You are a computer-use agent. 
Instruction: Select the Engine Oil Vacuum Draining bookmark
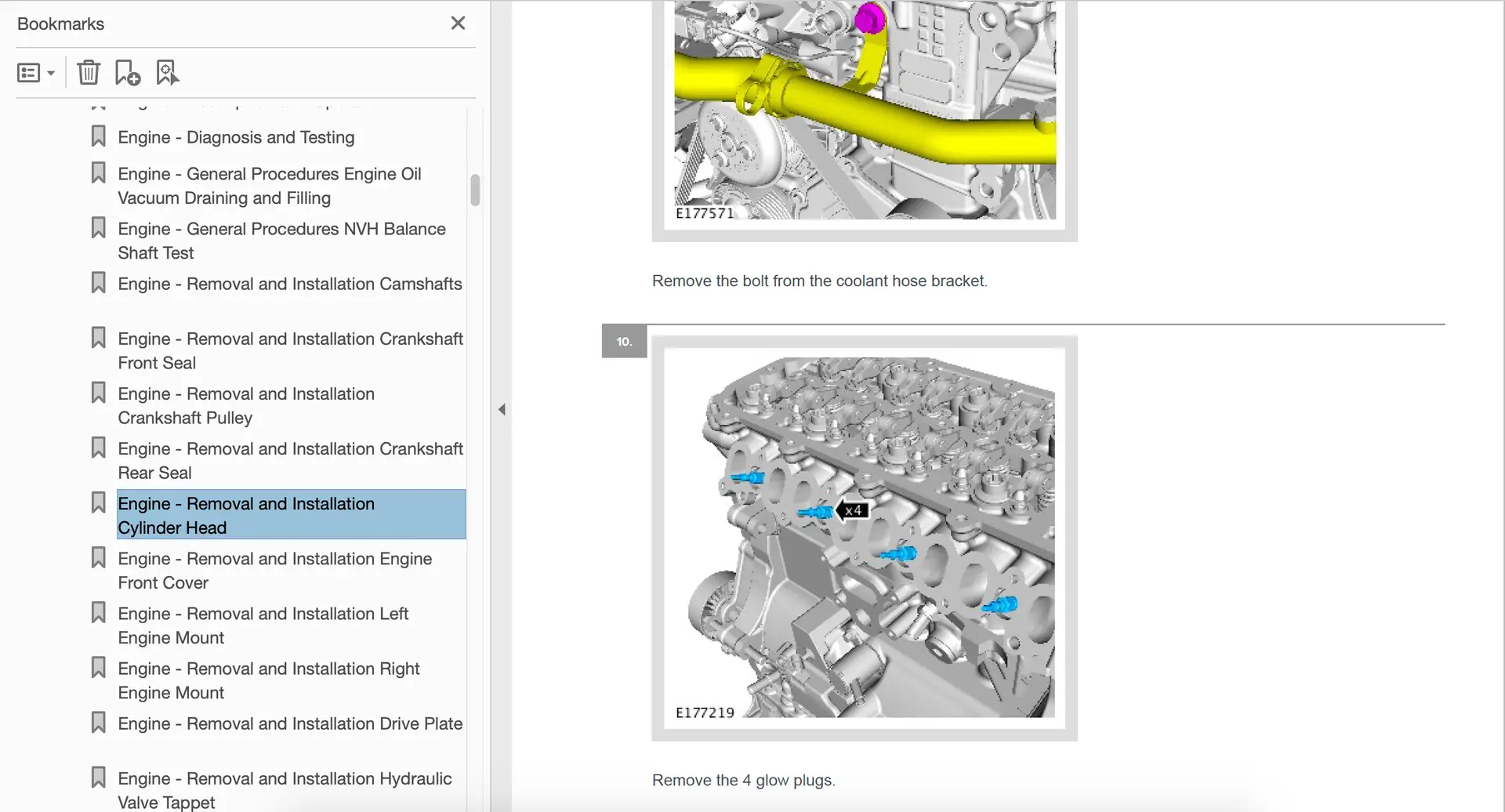coord(269,186)
